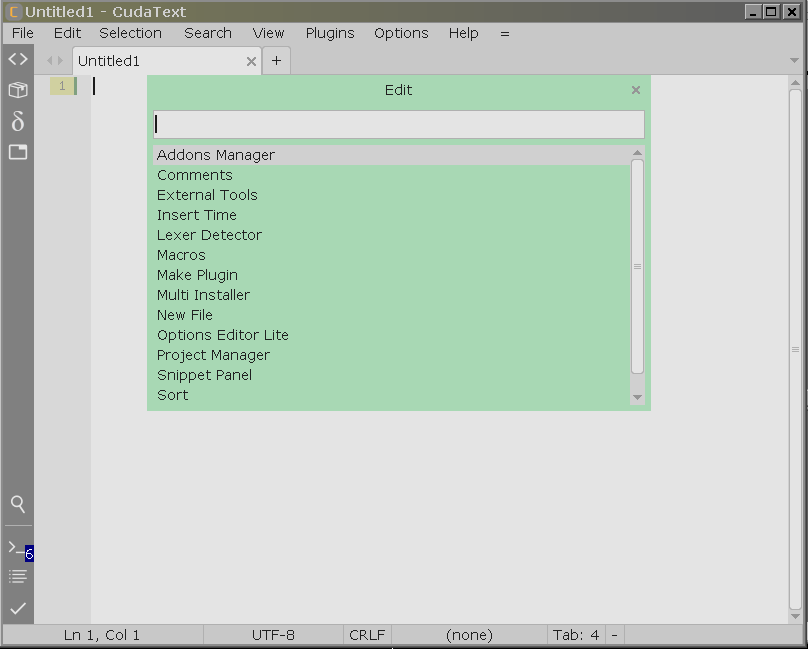Select Insert Time in the list
Image resolution: width=808 pixels, height=649 pixels.
point(392,215)
